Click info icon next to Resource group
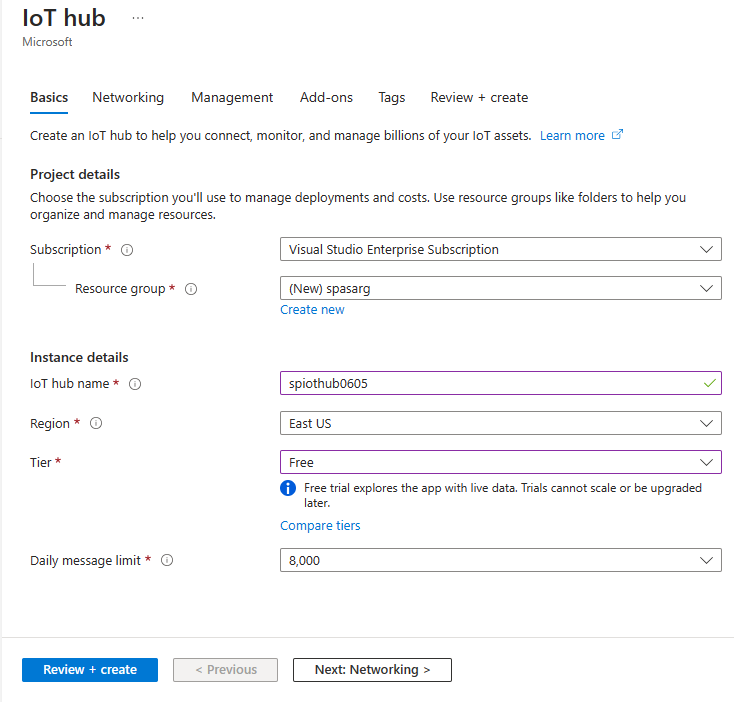 tap(191, 289)
